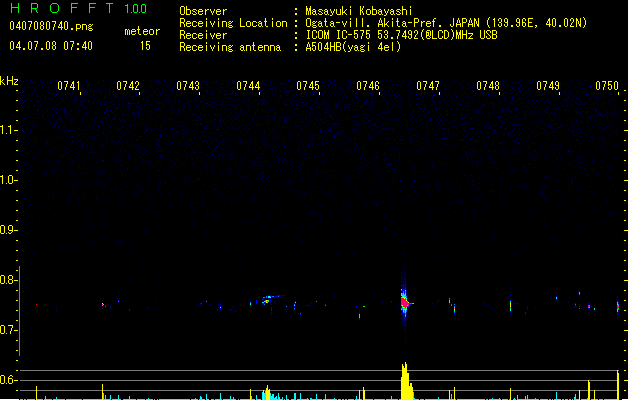The width and height of the screenshot is (629, 400).
Task: Click the 0.6 frequency axis label
Action: 9,380
